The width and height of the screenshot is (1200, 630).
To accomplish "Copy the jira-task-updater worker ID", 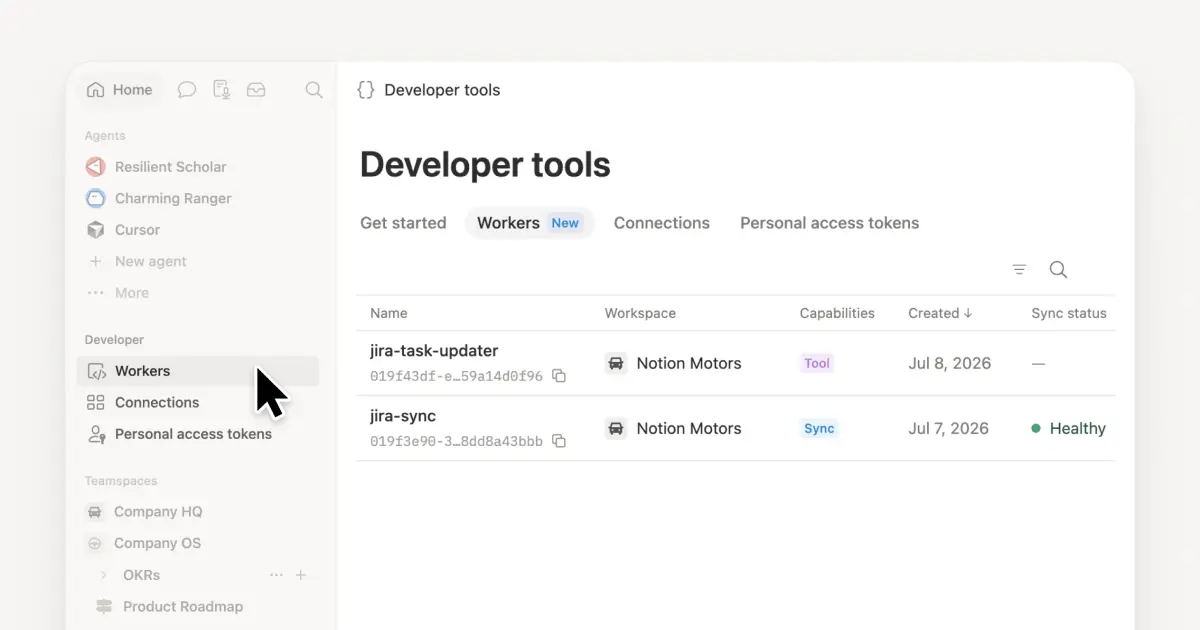I will [559, 376].
